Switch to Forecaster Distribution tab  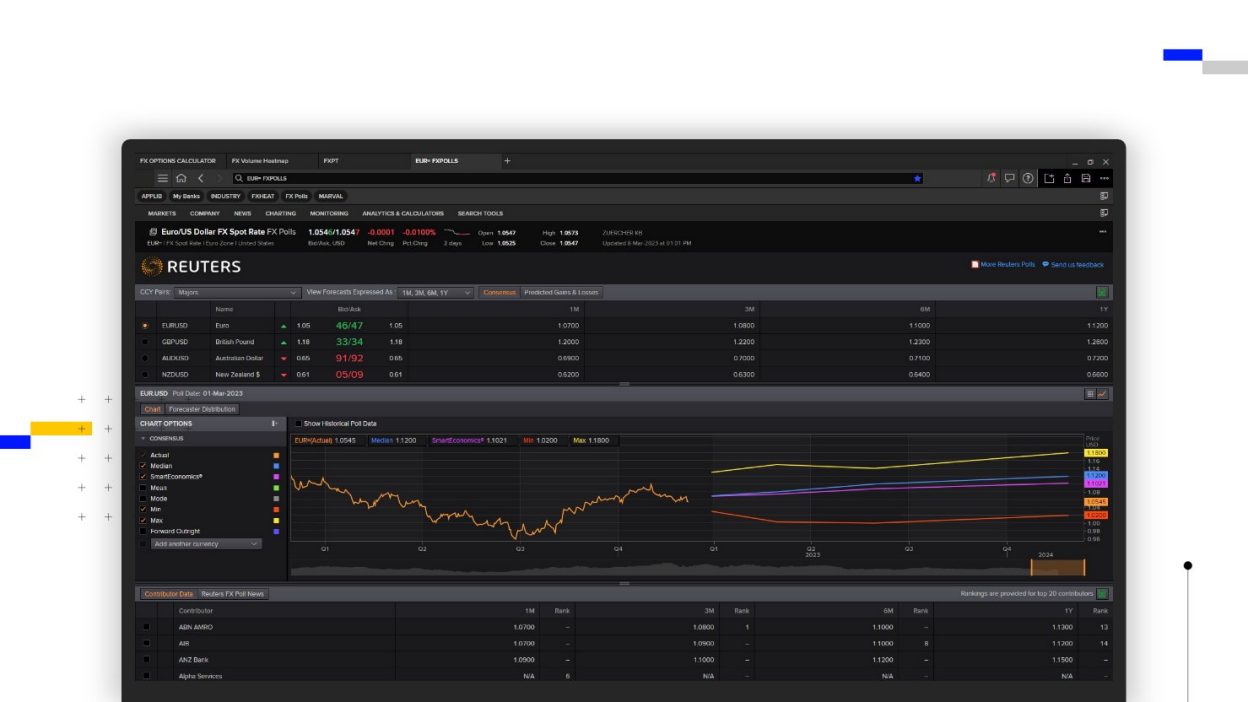point(203,409)
